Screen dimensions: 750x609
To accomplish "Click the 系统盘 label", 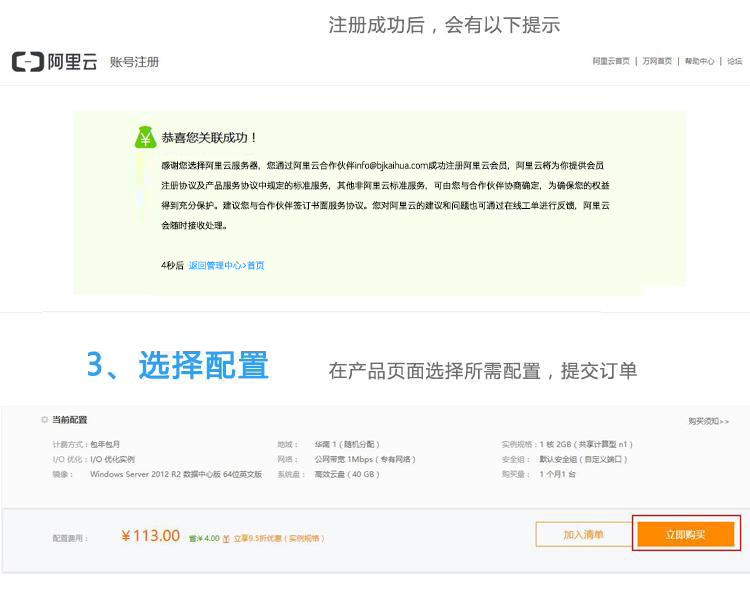I will [x=291, y=474].
